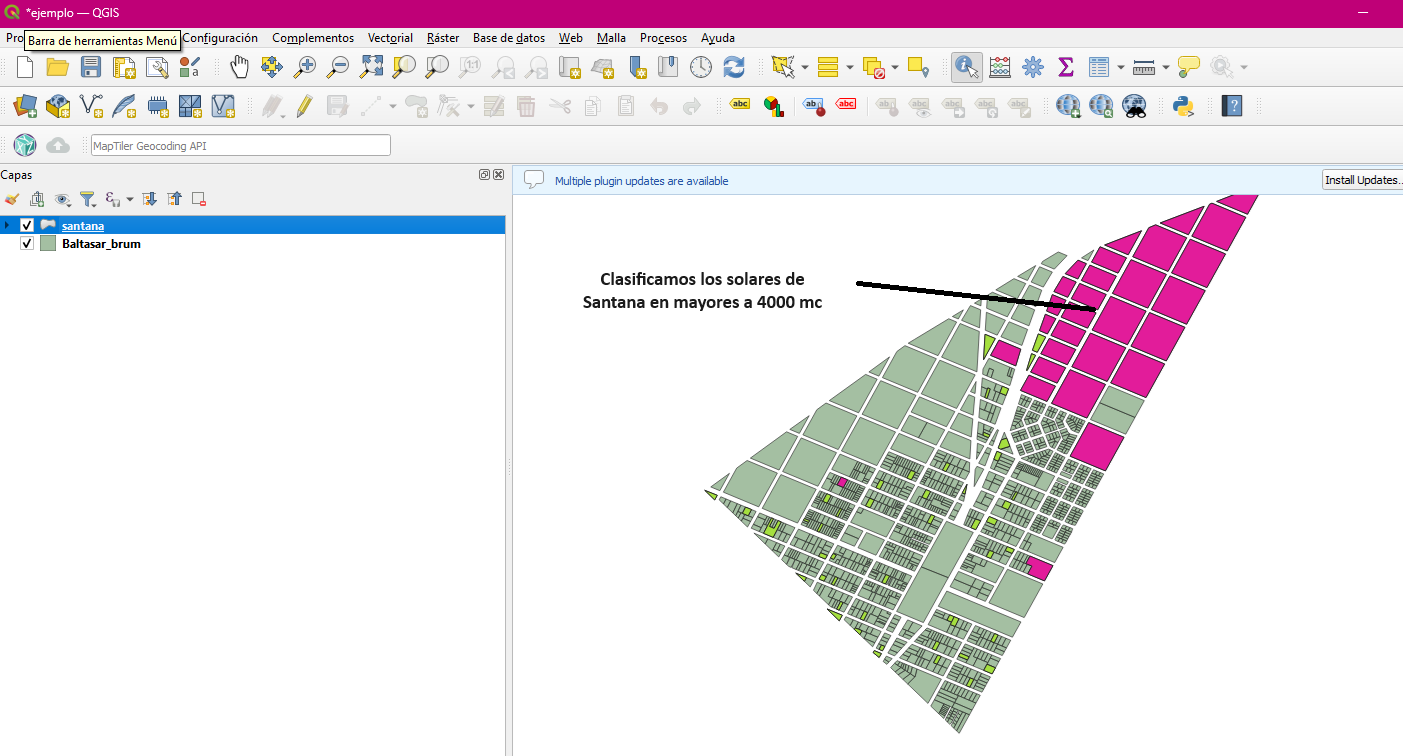This screenshot has width=1403, height=756.
Task: Toggle editing with the yellow pencil icon
Action: pos(304,105)
